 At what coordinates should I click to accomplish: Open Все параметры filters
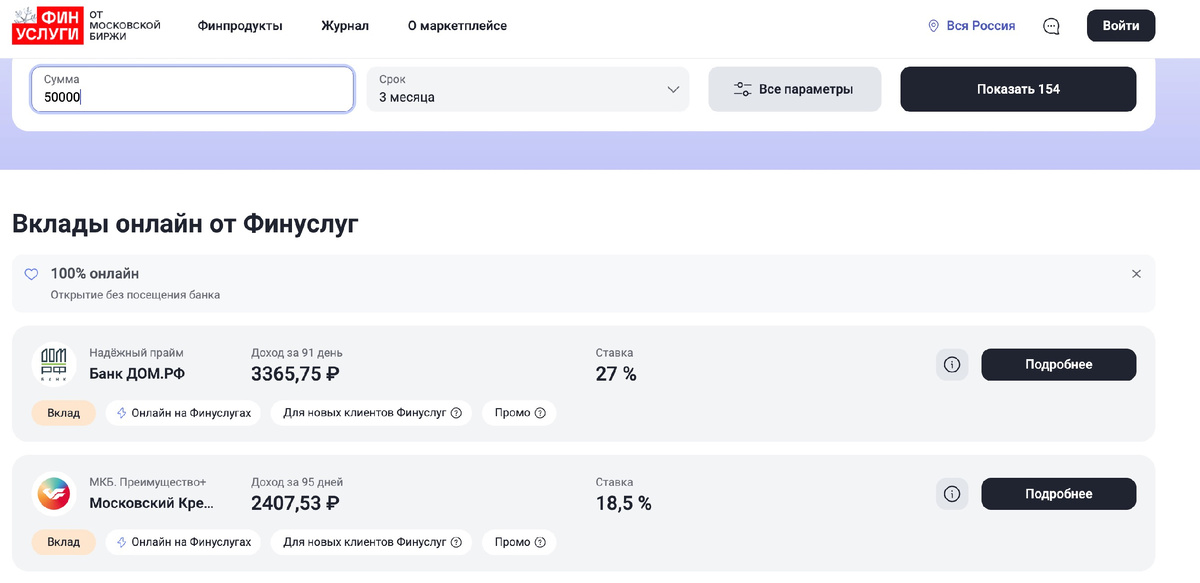click(795, 89)
